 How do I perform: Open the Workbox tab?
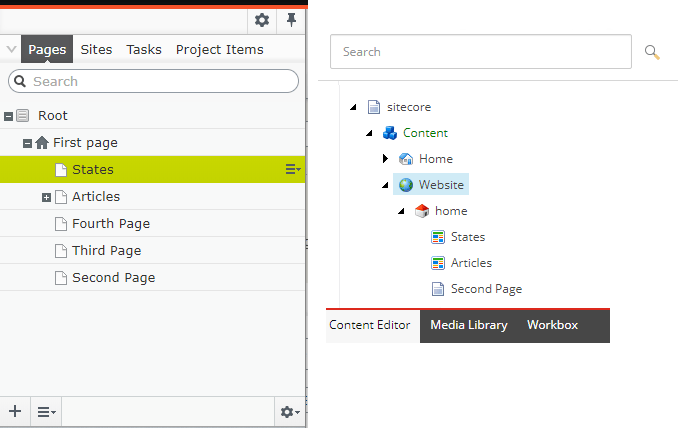point(552,325)
